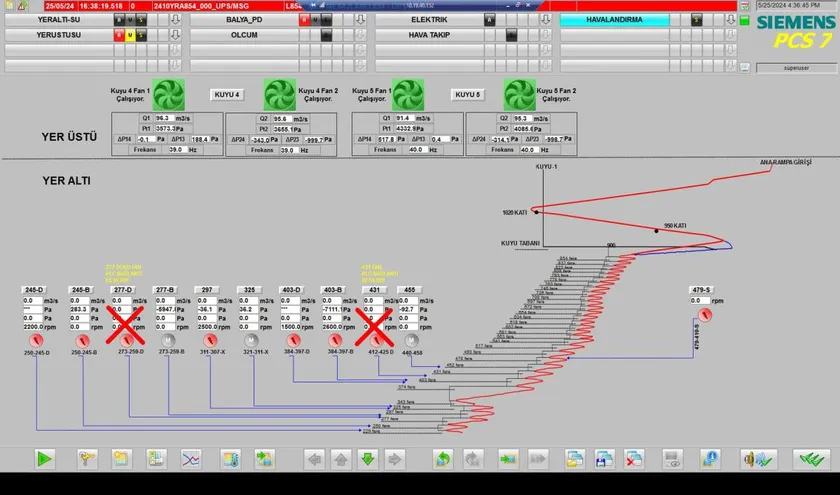
Task: Click the 479-S red fan motor symbol
Action: pos(707,315)
